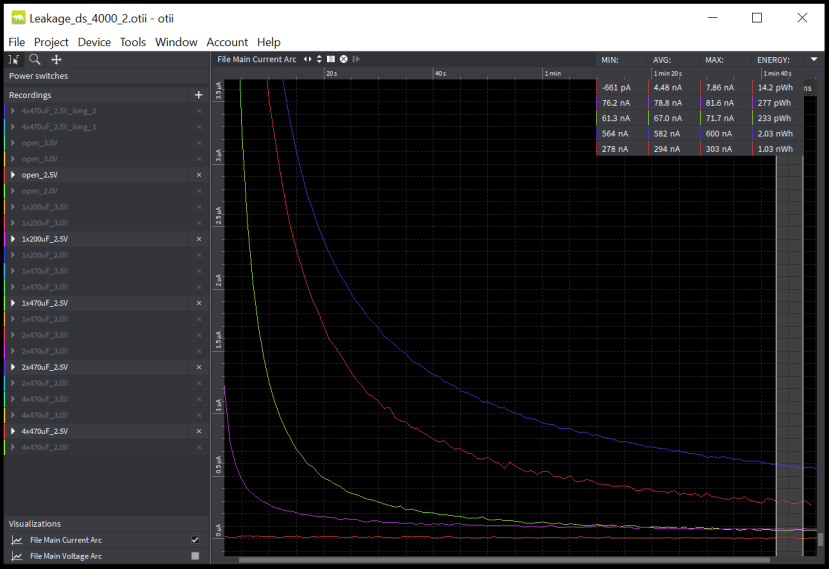Activate the magnifier zoom tool
Viewport: 829px width, 569px height.
click(35, 60)
